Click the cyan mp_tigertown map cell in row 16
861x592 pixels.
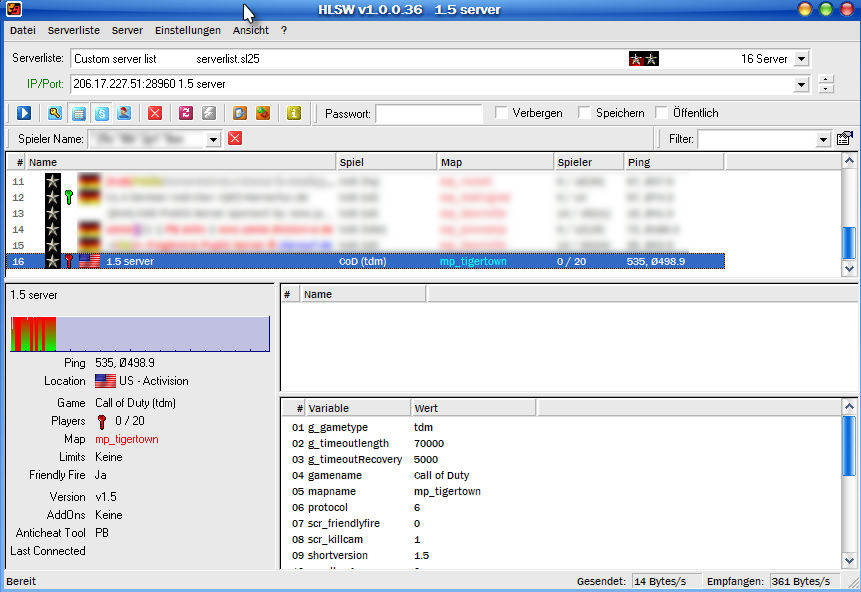pos(473,261)
